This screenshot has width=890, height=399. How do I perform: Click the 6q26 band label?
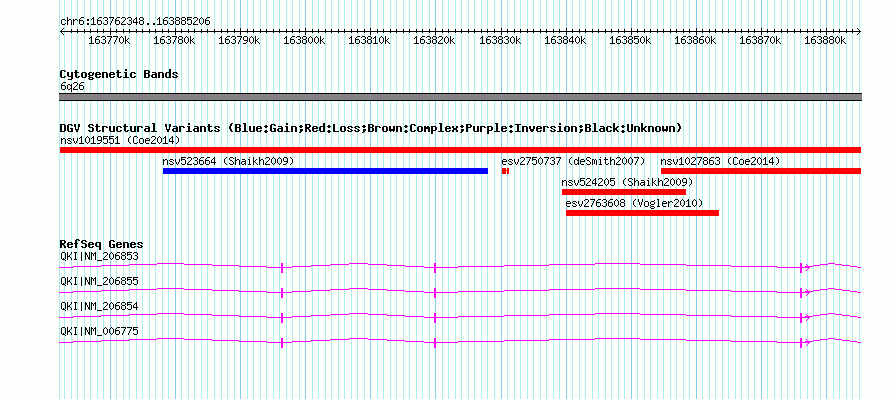pyautogui.click(x=72, y=87)
